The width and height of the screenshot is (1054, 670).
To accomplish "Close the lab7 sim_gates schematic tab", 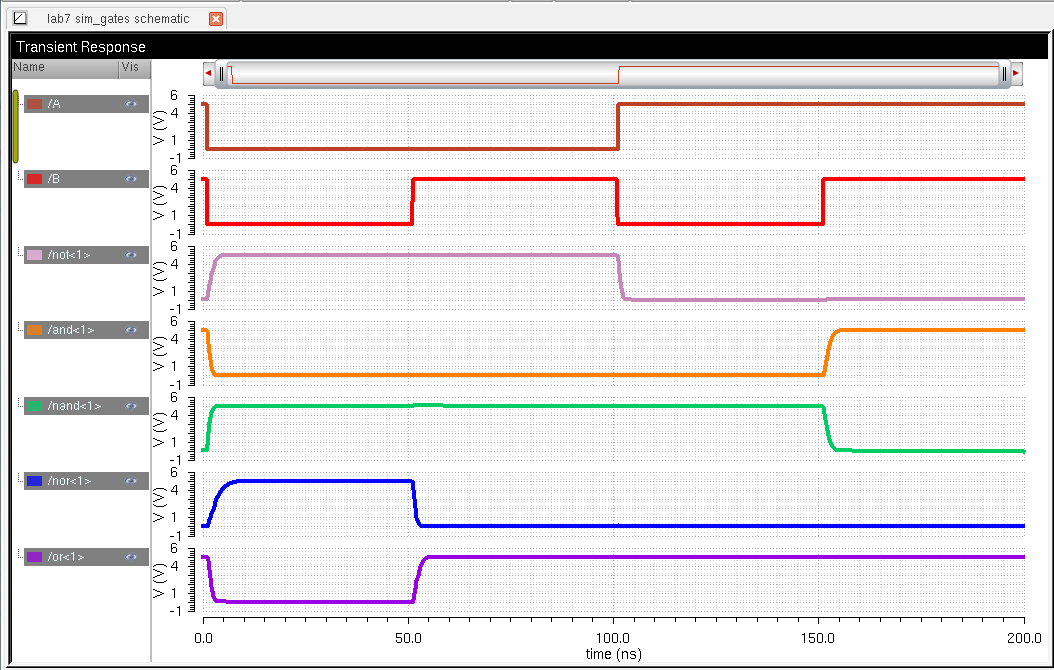I will 215,19.
